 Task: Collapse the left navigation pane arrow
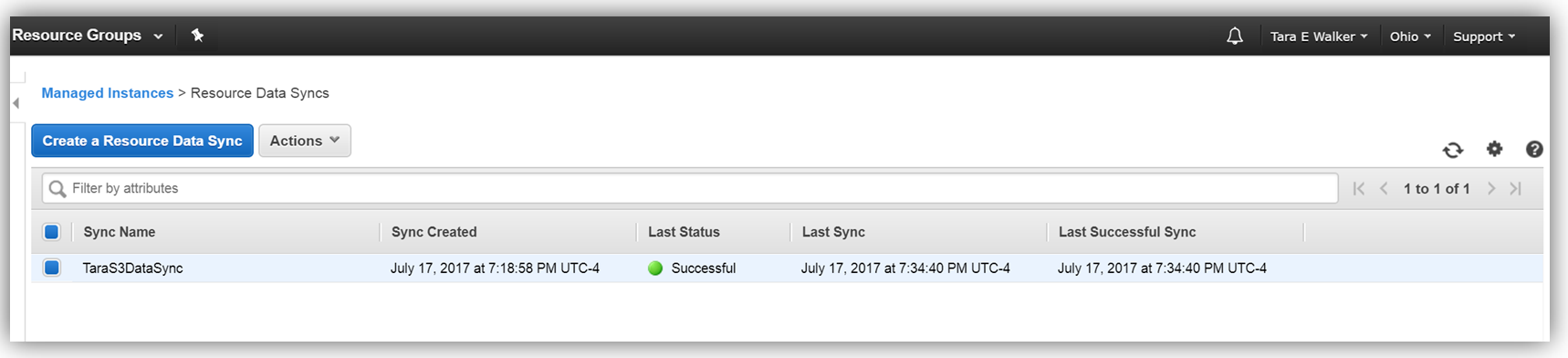[16, 102]
